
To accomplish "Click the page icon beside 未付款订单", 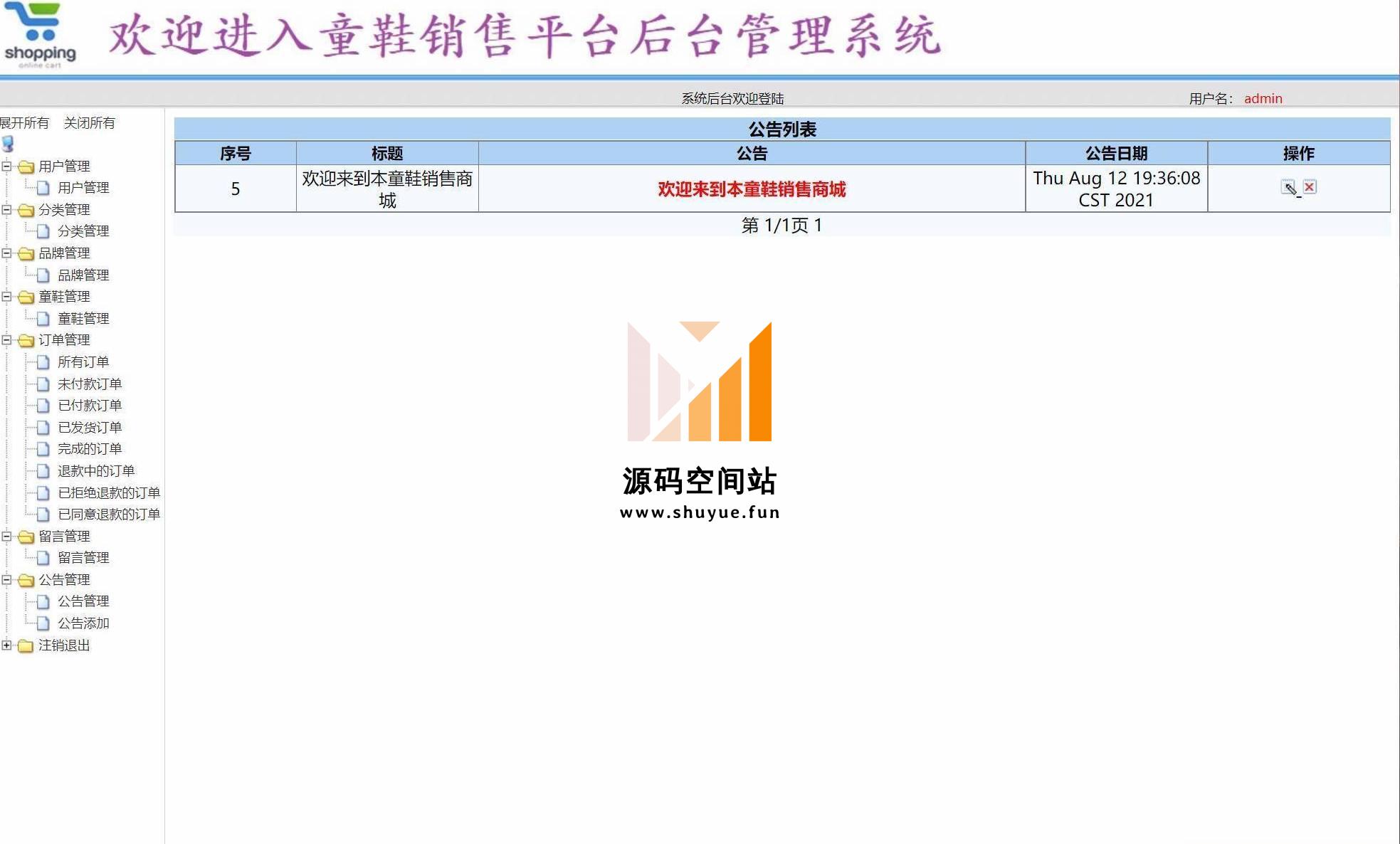I will (43, 384).
